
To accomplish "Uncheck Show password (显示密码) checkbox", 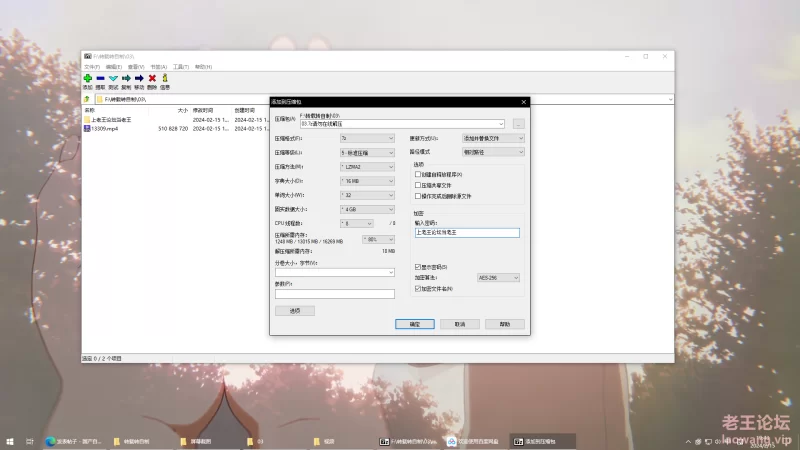I will tap(418, 267).
